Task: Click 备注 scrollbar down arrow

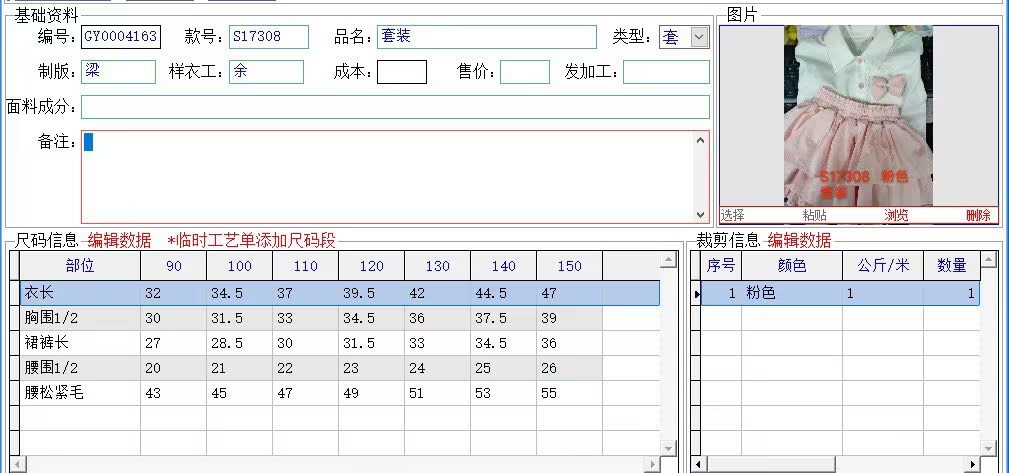Action: coord(701,214)
